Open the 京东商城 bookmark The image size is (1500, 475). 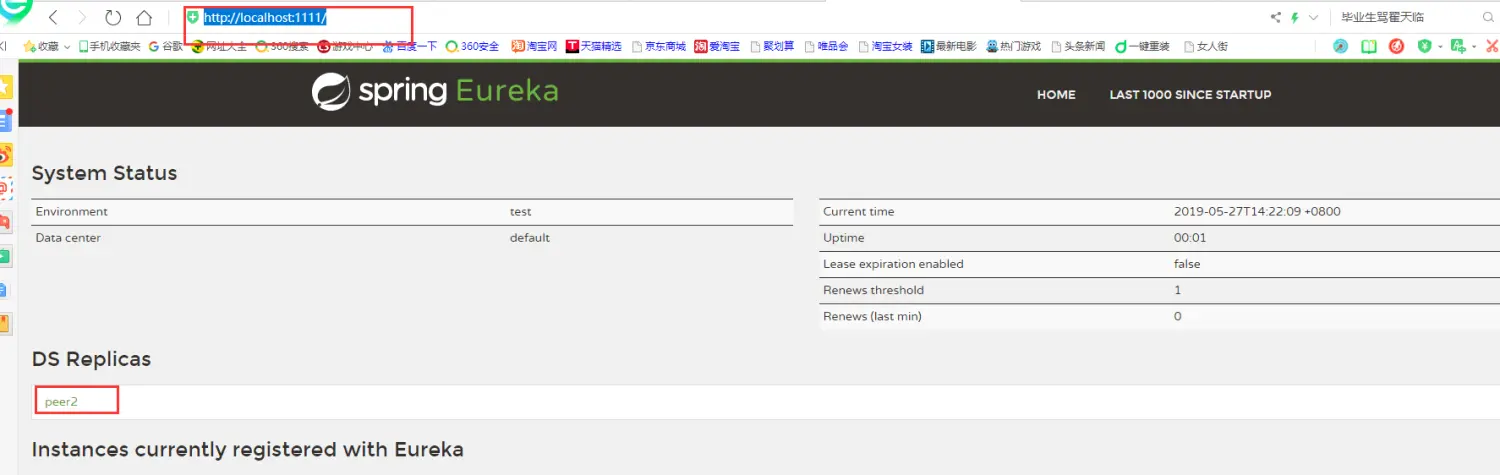coord(659,46)
